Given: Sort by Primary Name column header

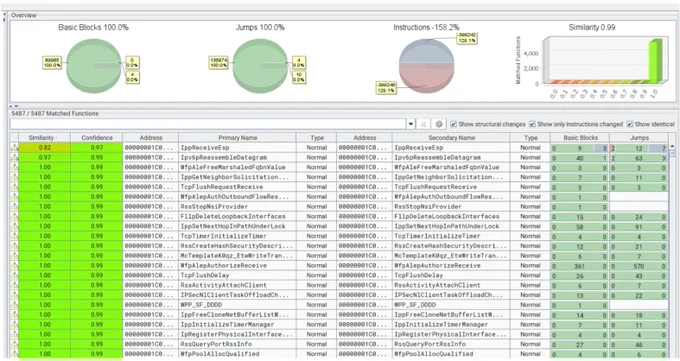Looking at the screenshot, I should (x=237, y=138).
